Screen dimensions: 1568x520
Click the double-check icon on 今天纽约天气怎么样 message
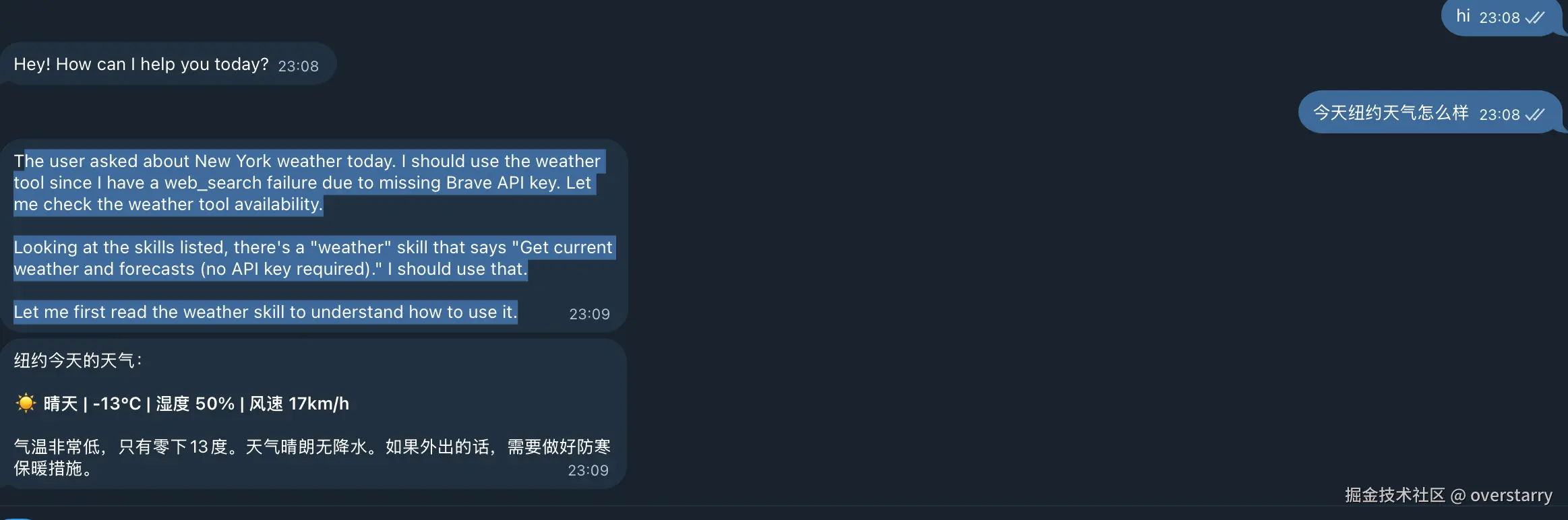tap(1535, 115)
